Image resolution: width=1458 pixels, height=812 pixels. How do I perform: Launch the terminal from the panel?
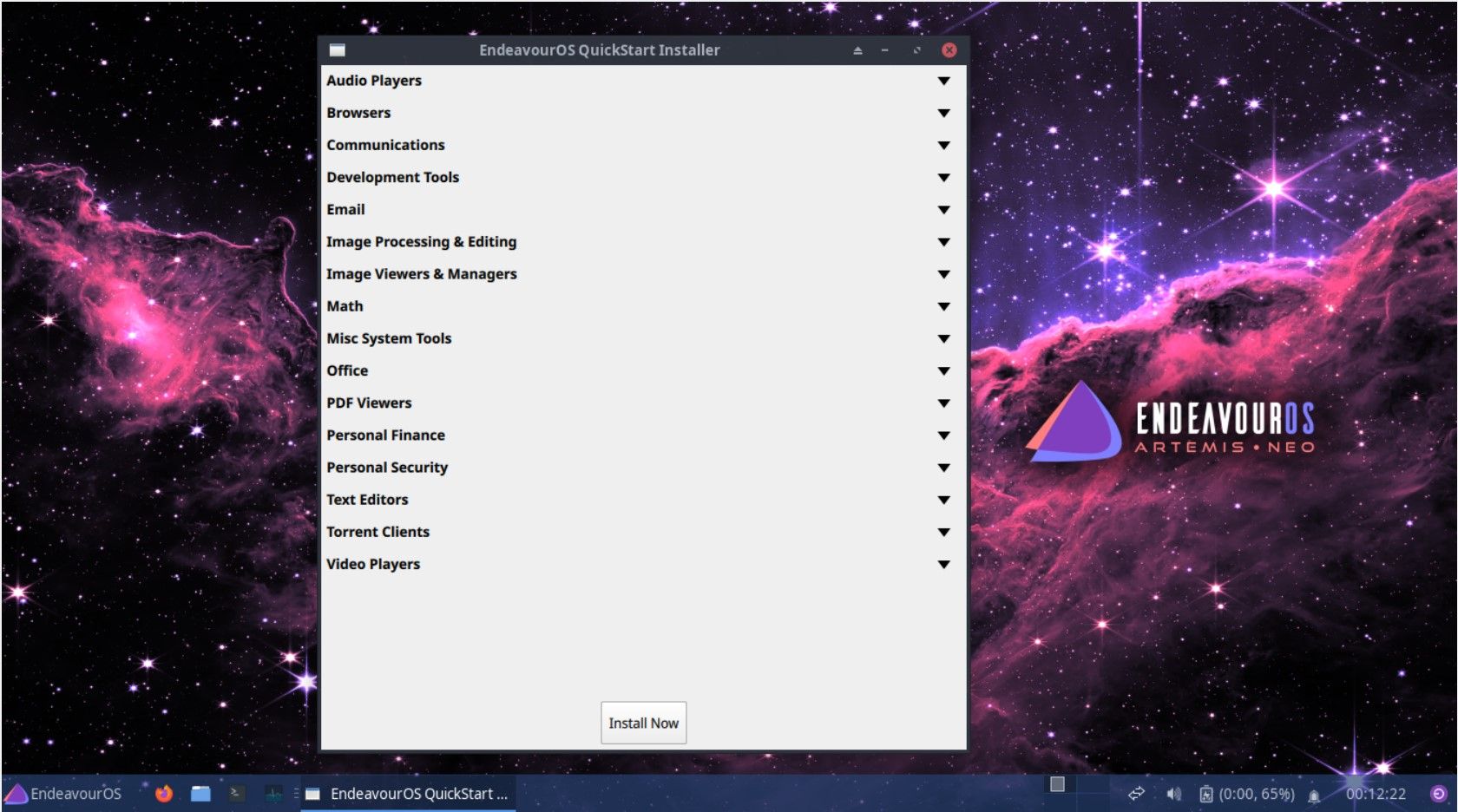(x=237, y=794)
